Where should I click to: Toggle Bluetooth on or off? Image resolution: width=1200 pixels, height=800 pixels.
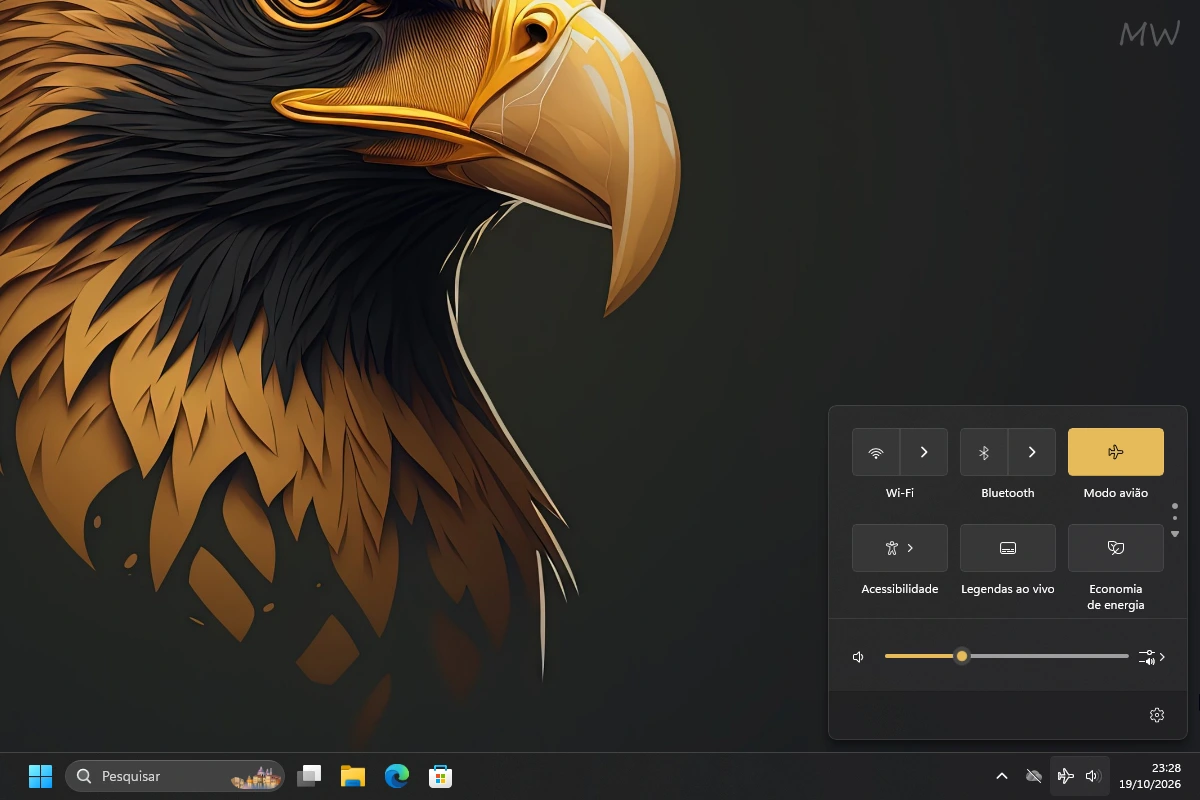click(984, 452)
